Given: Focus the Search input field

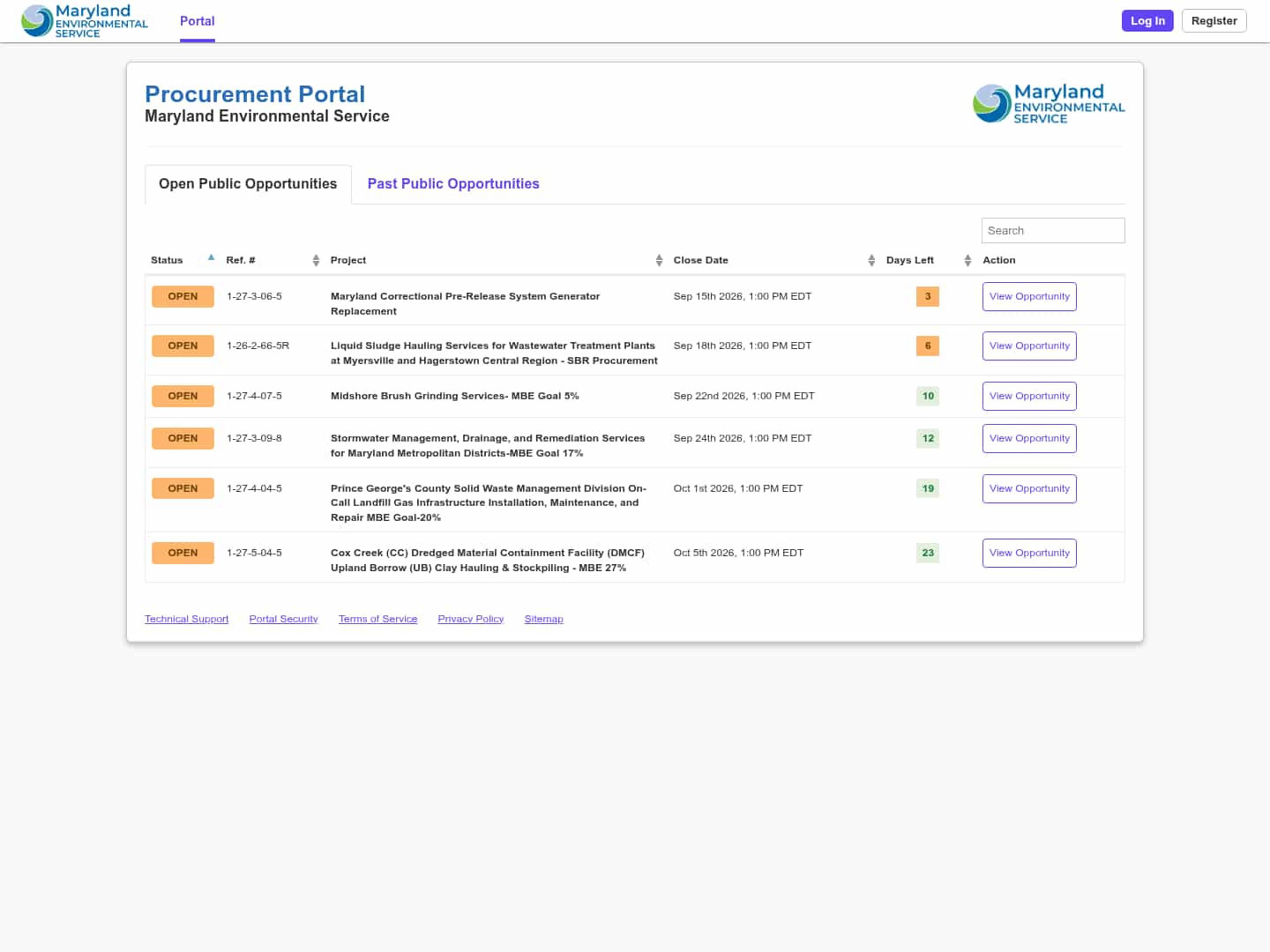Looking at the screenshot, I should click(x=1053, y=231).
